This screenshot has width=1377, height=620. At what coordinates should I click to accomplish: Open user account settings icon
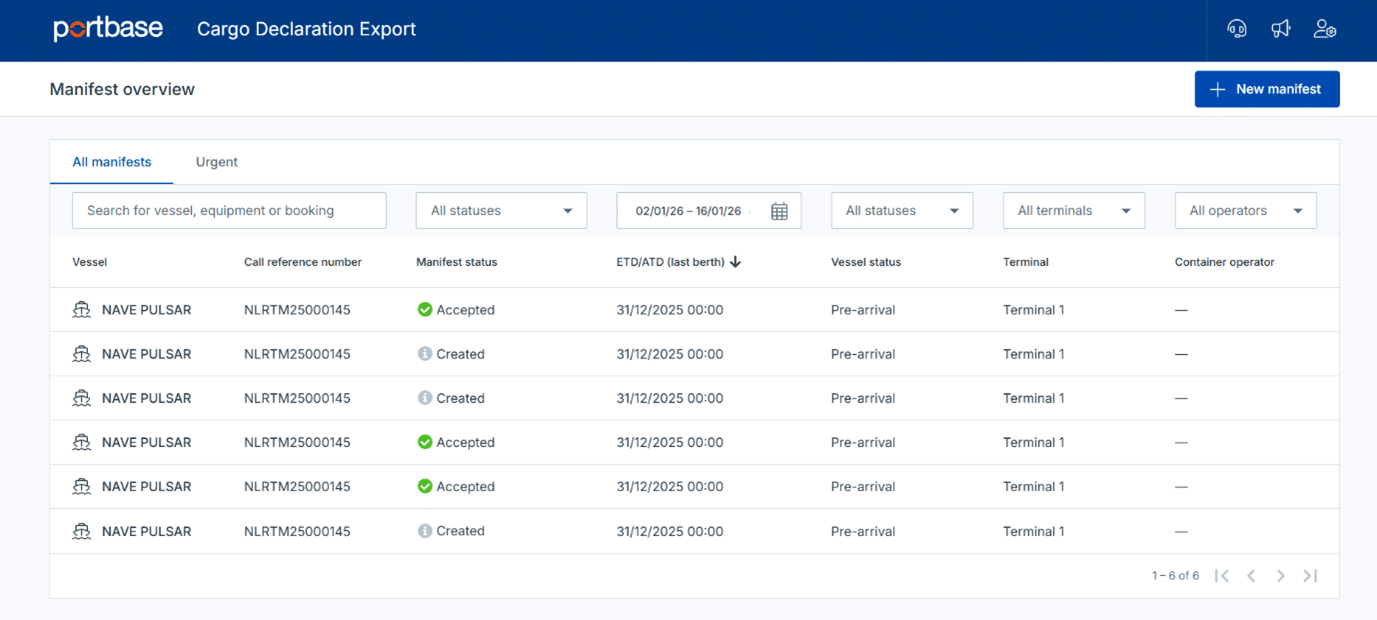tap(1325, 29)
